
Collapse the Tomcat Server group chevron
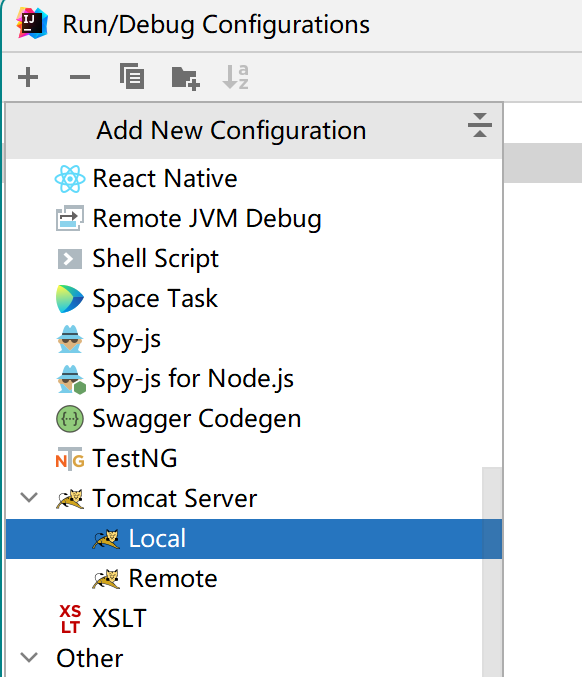point(29,497)
